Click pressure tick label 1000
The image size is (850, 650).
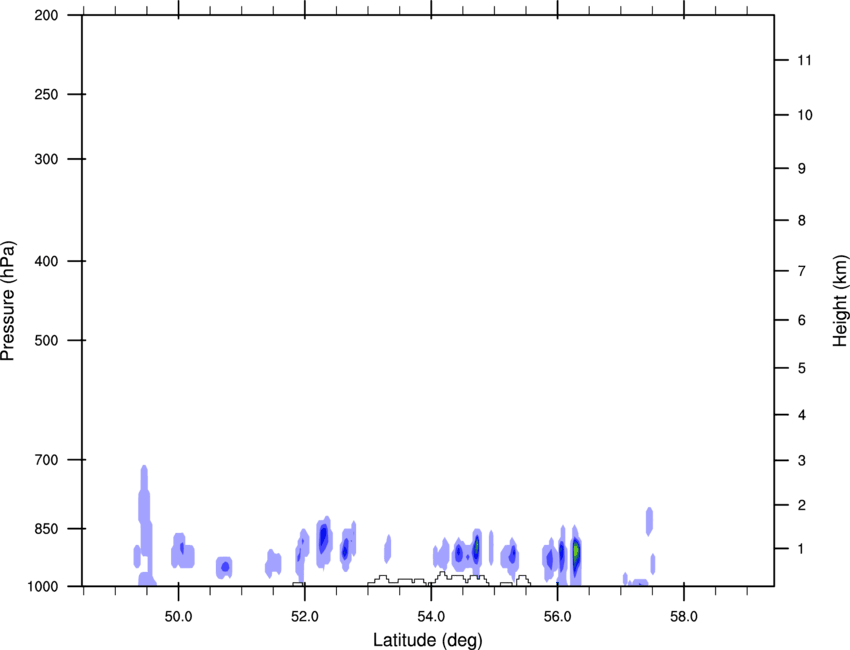[x=42, y=586]
